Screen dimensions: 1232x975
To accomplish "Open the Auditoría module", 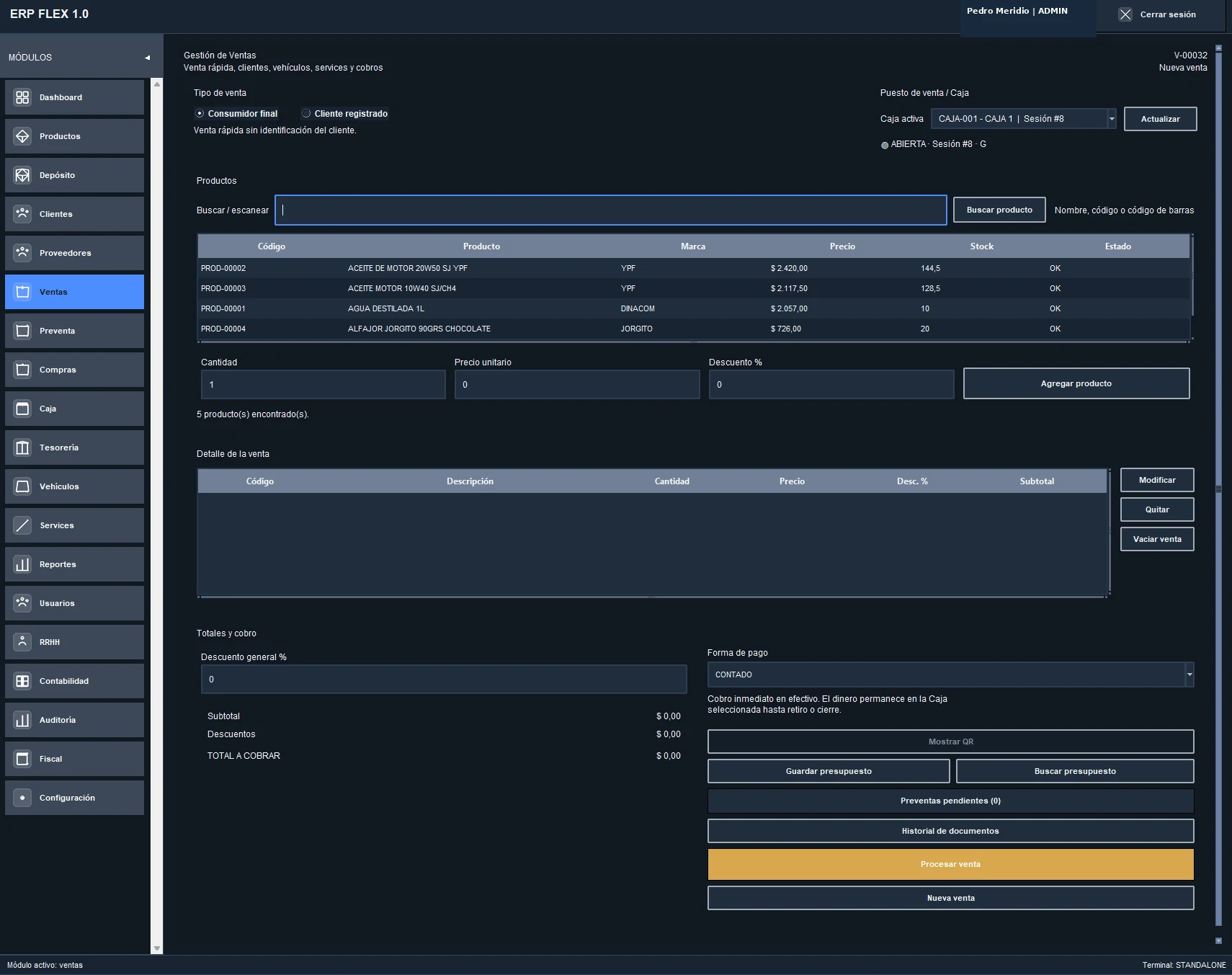I will click(x=74, y=720).
